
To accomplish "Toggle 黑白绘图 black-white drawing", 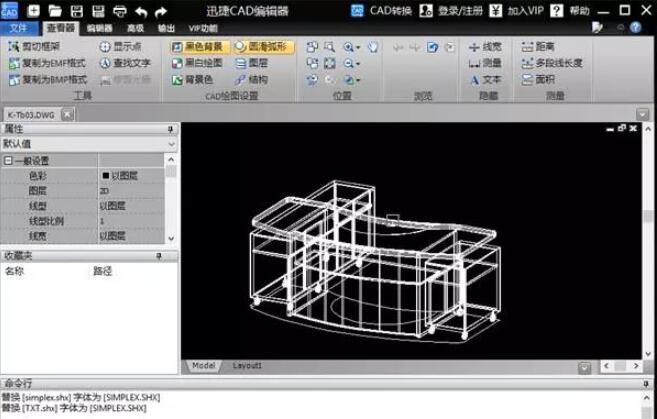I will coord(197,63).
